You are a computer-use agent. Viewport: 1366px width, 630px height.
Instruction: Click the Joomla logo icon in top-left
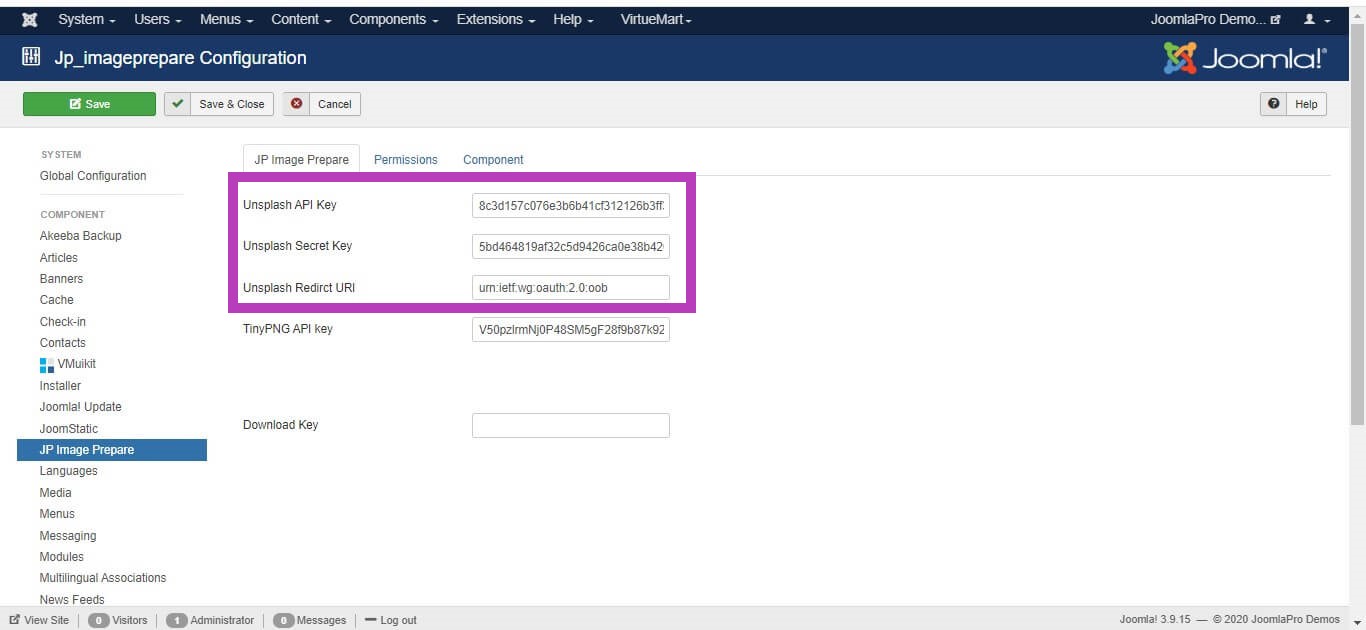pyautogui.click(x=30, y=20)
